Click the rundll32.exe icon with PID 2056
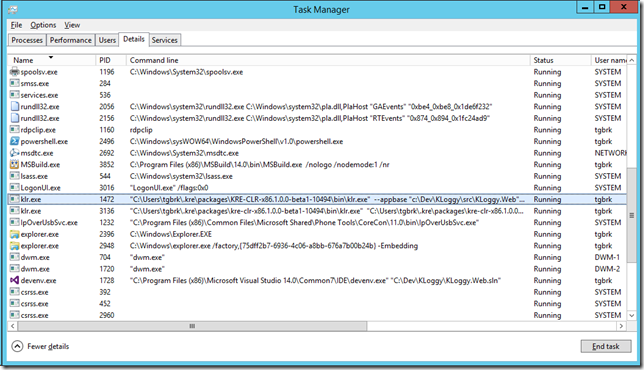 click(14, 106)
